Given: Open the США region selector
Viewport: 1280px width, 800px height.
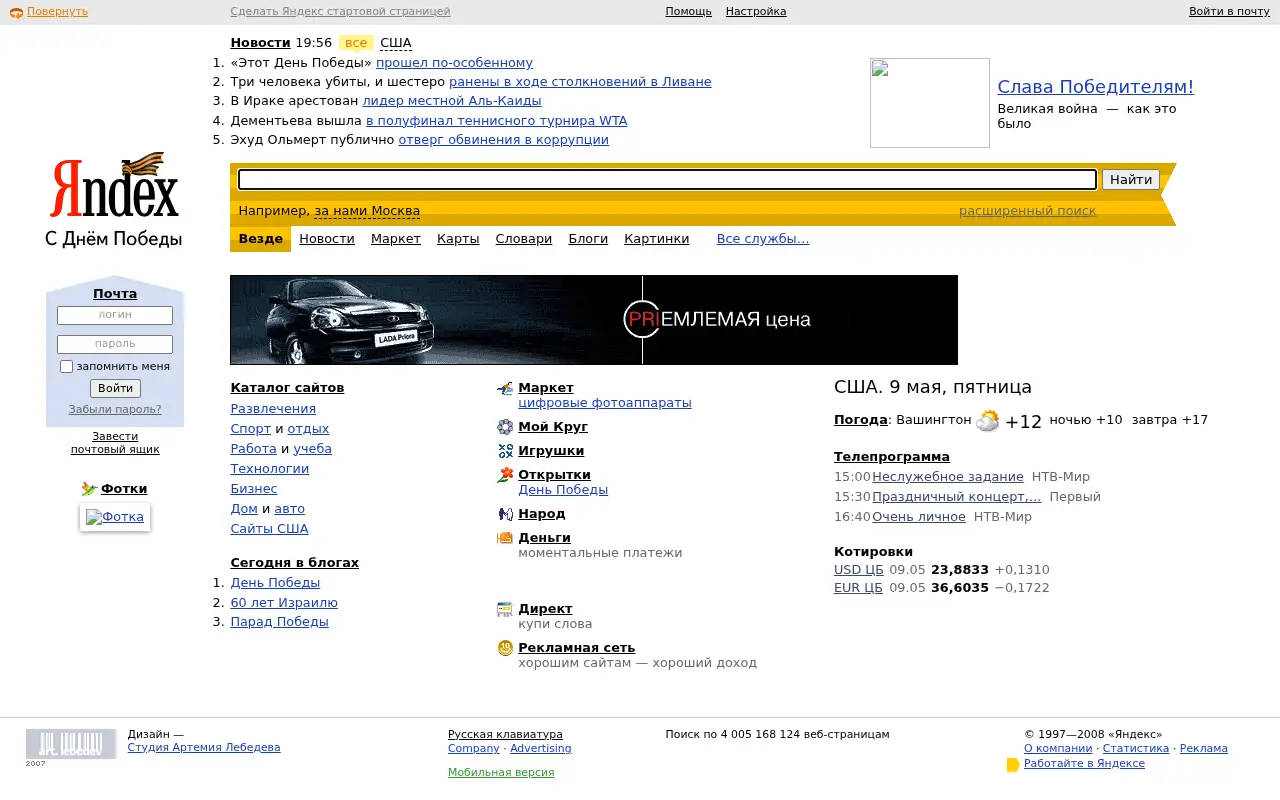Looking at the screenshot, I should coord(396,43).
